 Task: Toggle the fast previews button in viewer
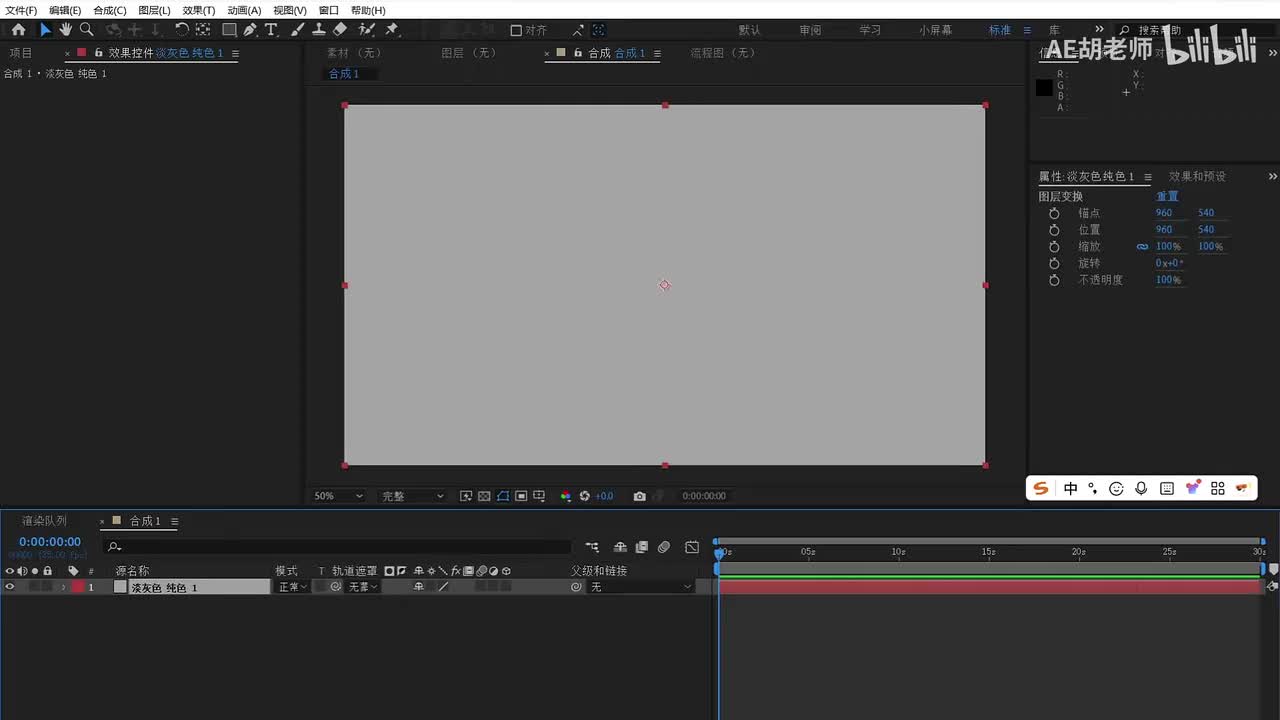click(x=466, y=496)
